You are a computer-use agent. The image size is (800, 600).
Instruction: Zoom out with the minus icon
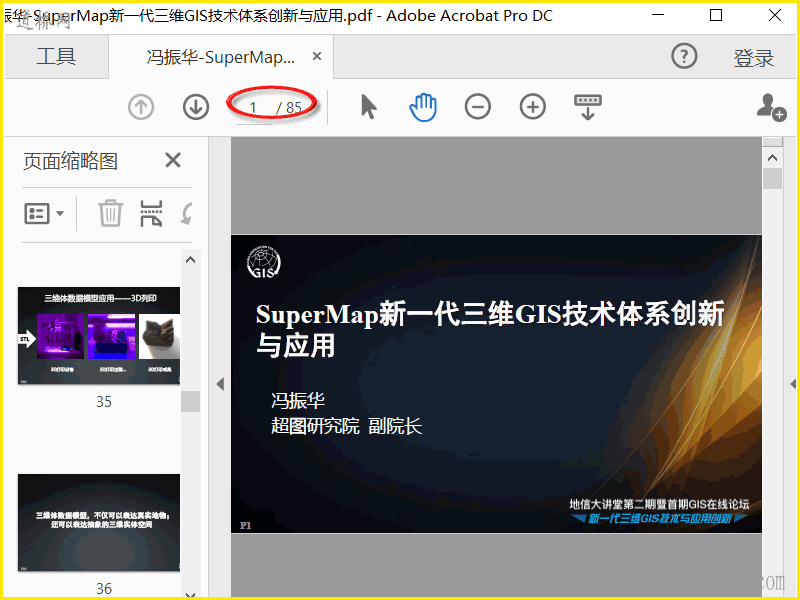[478, 107]
